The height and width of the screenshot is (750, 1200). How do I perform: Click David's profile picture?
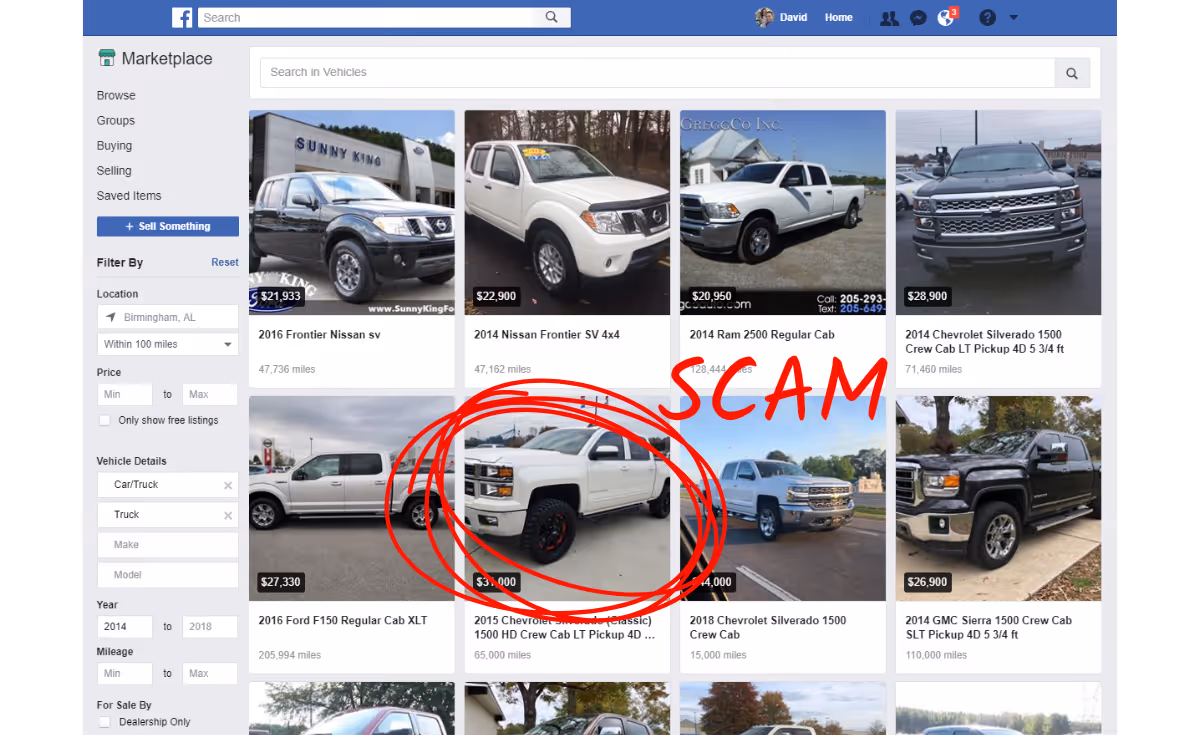tap(764, 17)
